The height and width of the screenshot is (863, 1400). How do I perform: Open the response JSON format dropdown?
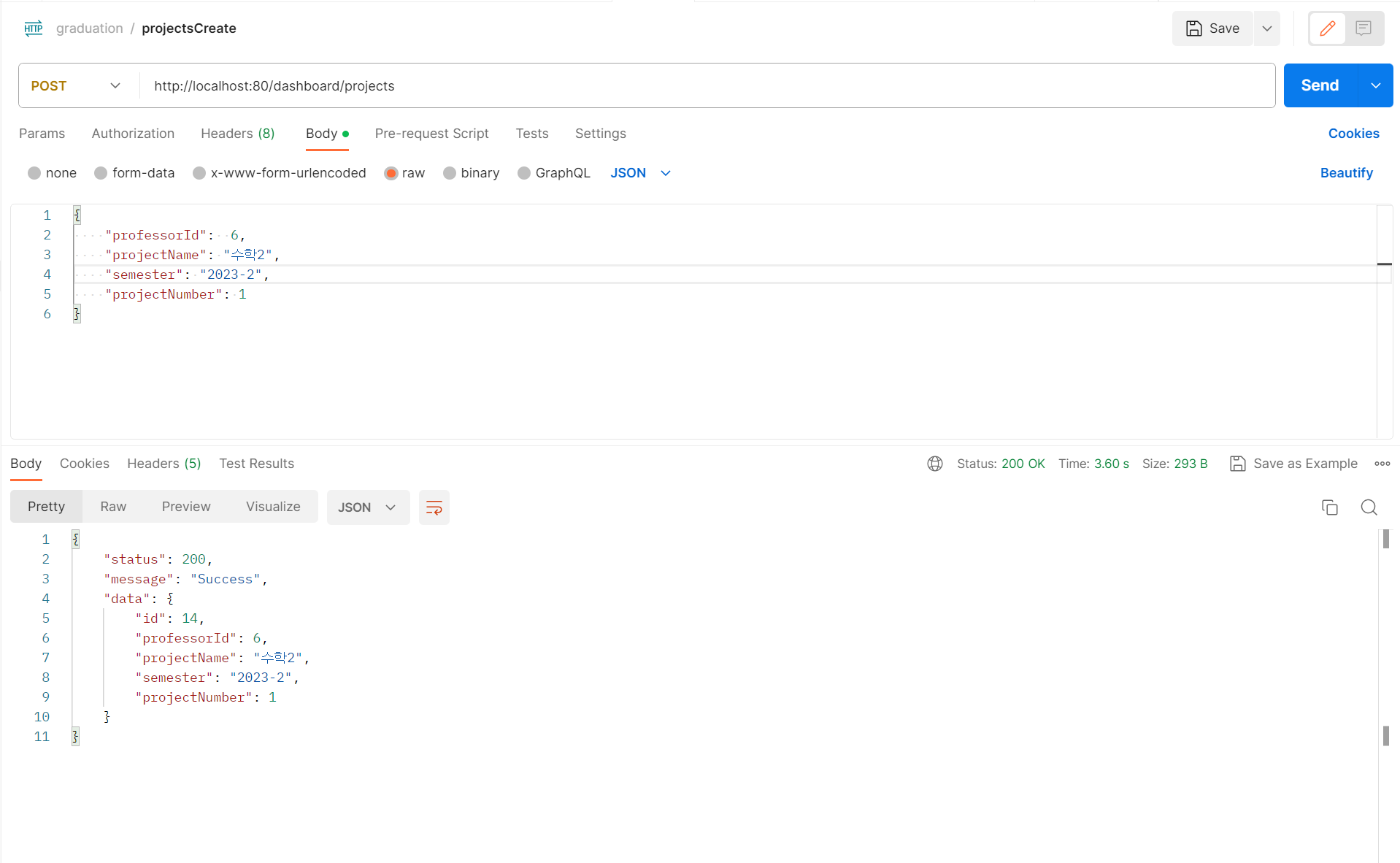(x=368, y=507)
